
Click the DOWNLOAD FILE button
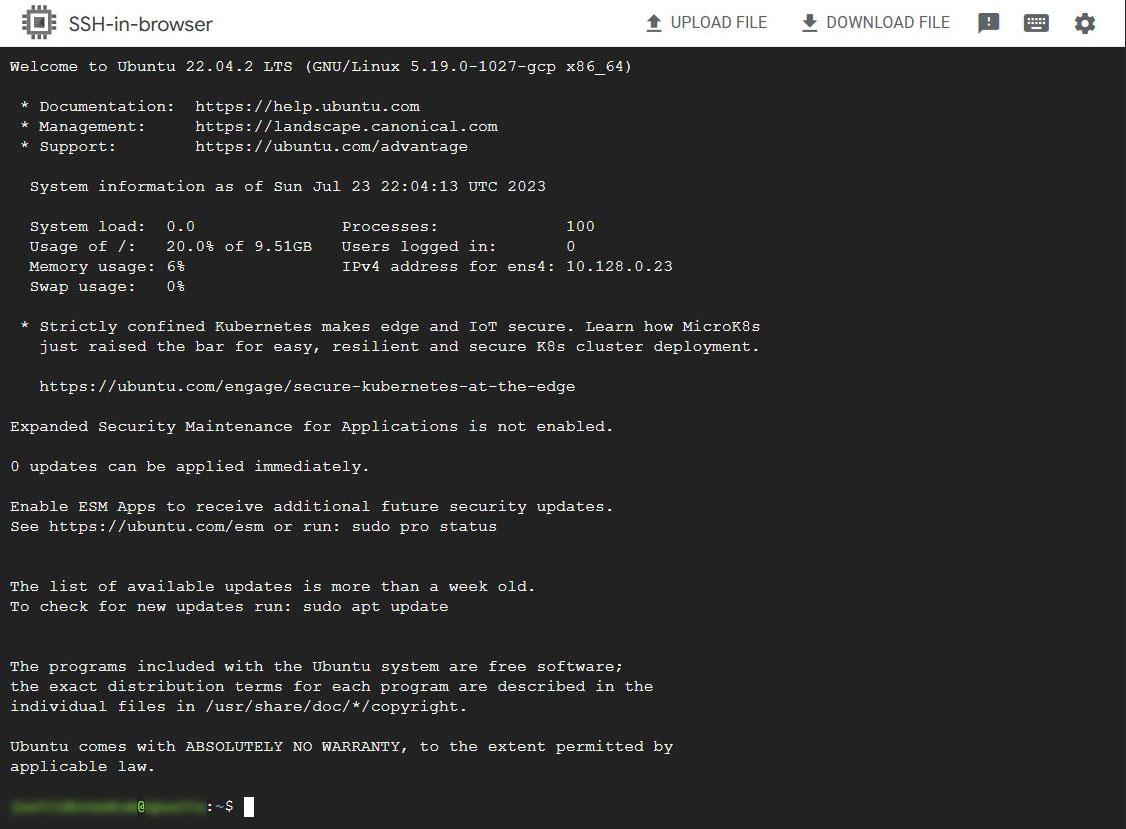875,23
